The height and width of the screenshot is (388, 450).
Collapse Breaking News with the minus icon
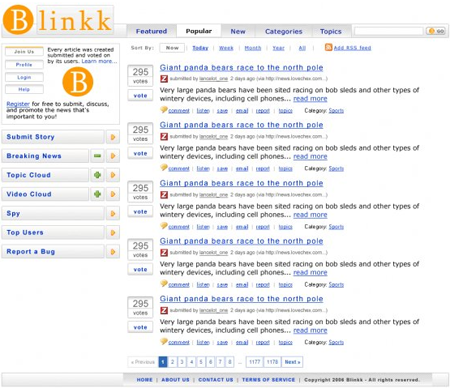click(x=97, y=156)
